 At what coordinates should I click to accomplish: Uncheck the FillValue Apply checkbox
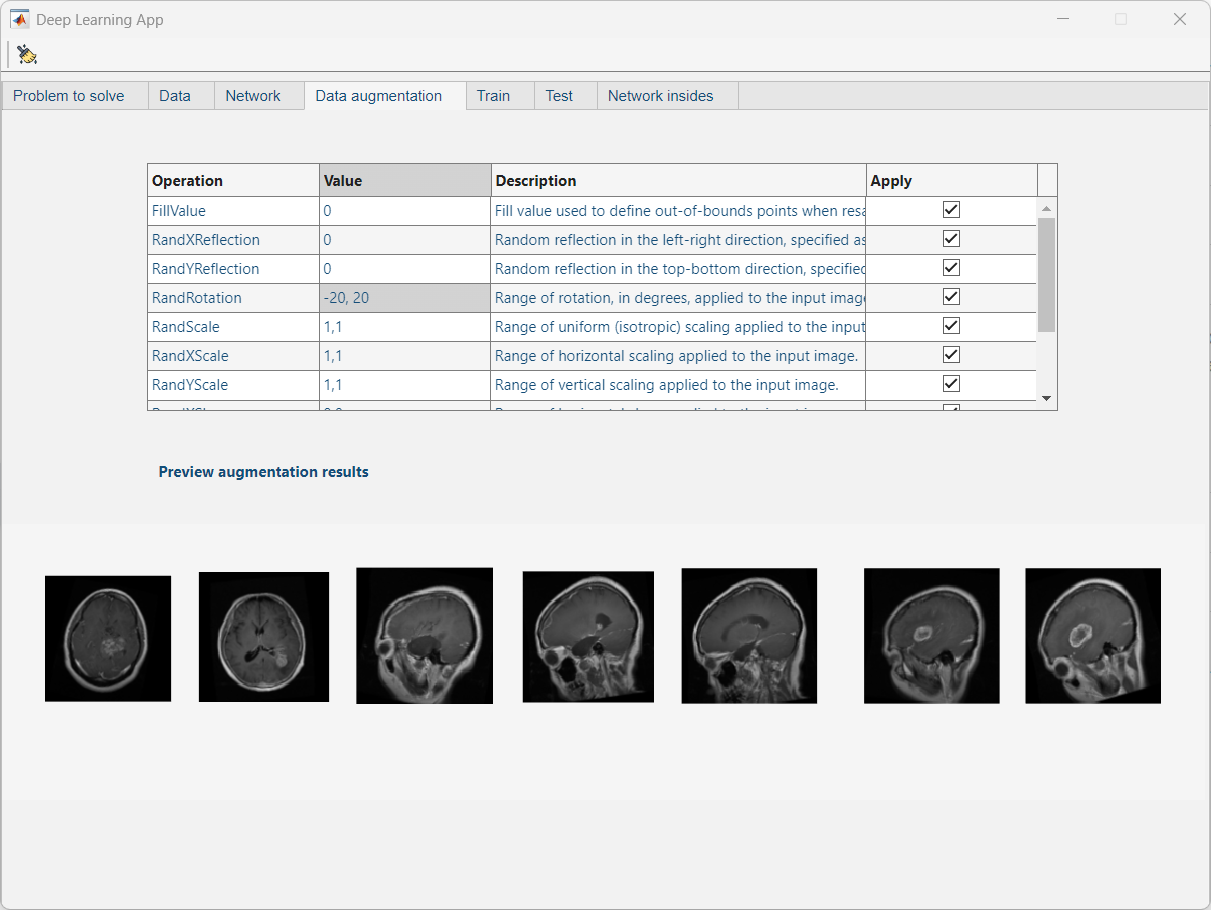pyautogui.click(x=951, y=210)
